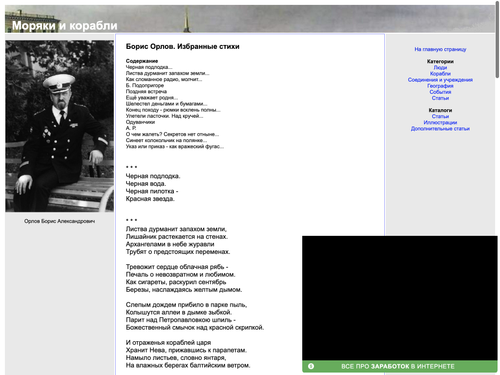
Task: Click poem line 'Красная звезда.'
Action: pyautogui.click(x=150, y=199)
